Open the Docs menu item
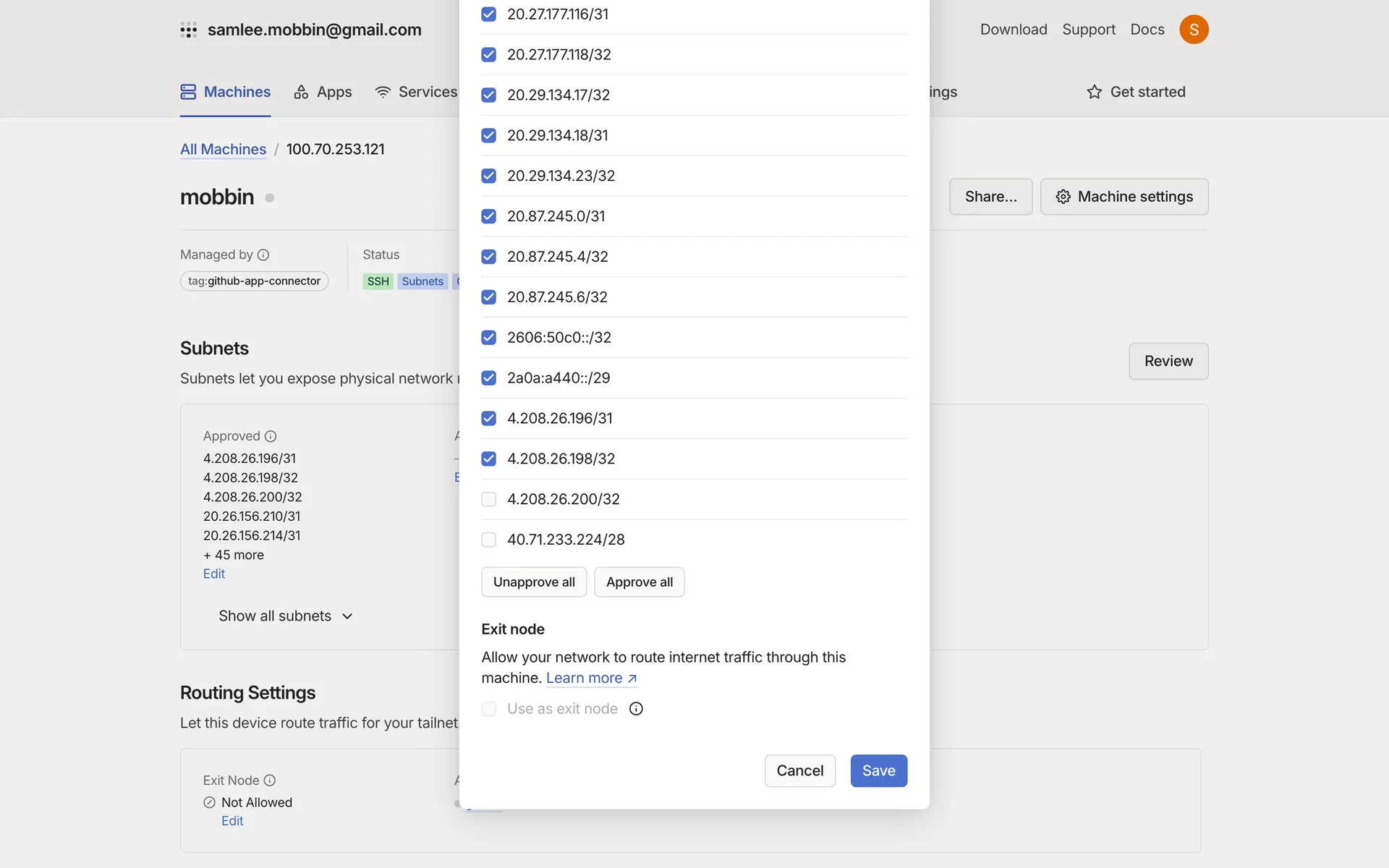Image resolution: width=1389 pixels, height=868 pixels. tap(1147, 30)
